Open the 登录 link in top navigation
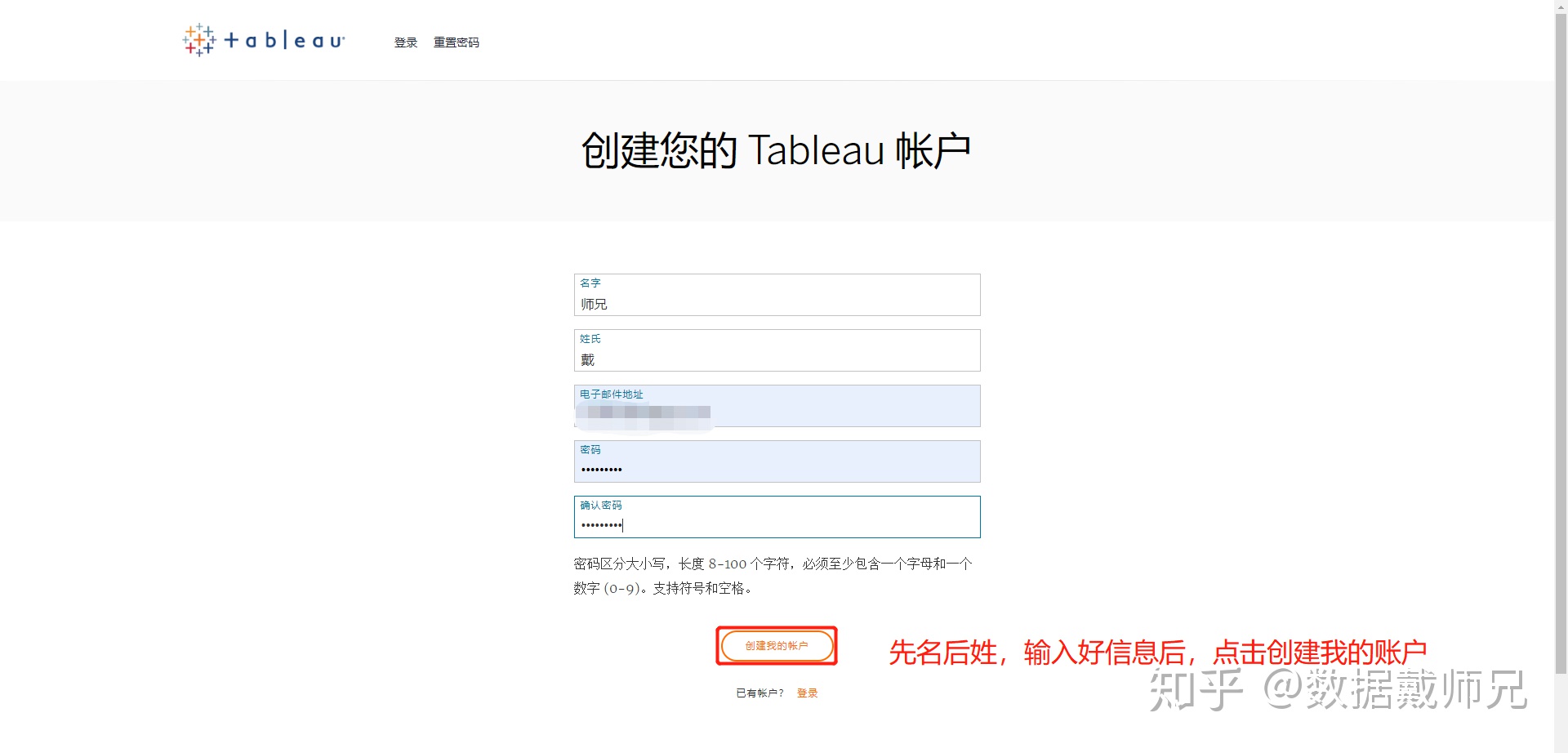The height and width of the screenshot is (753, 1568). coord(406,42)
